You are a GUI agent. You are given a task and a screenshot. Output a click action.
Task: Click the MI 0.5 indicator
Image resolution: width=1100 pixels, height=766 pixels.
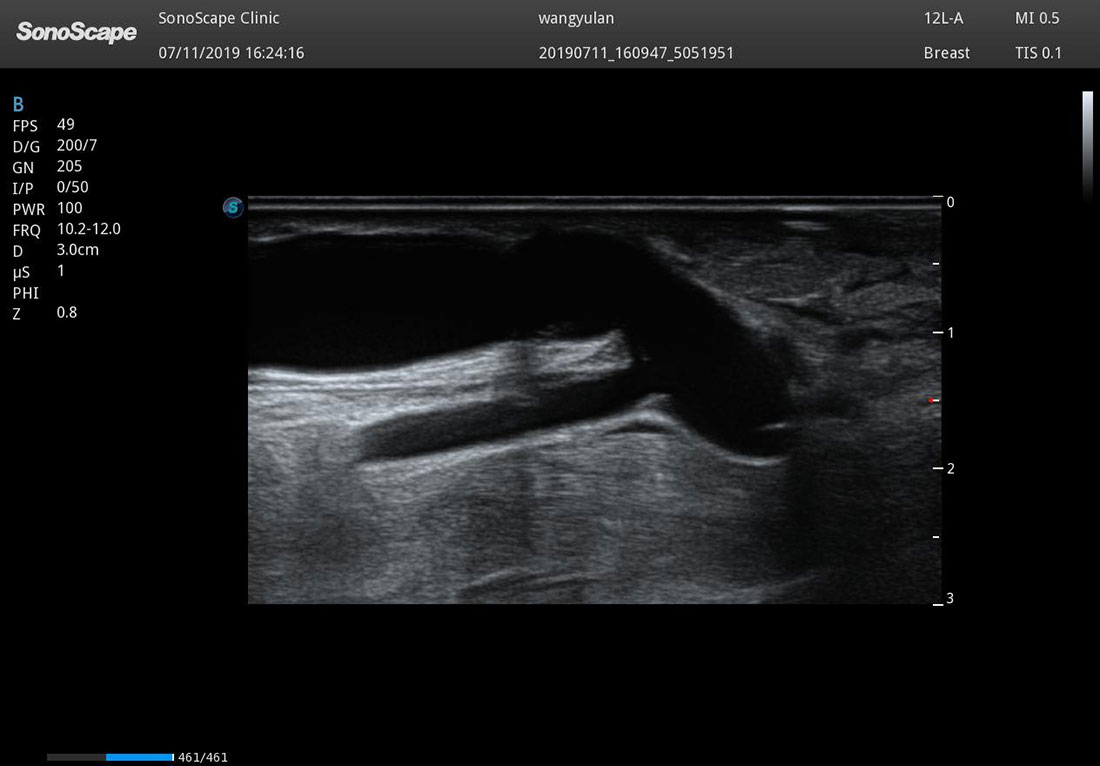(1037, 18)
